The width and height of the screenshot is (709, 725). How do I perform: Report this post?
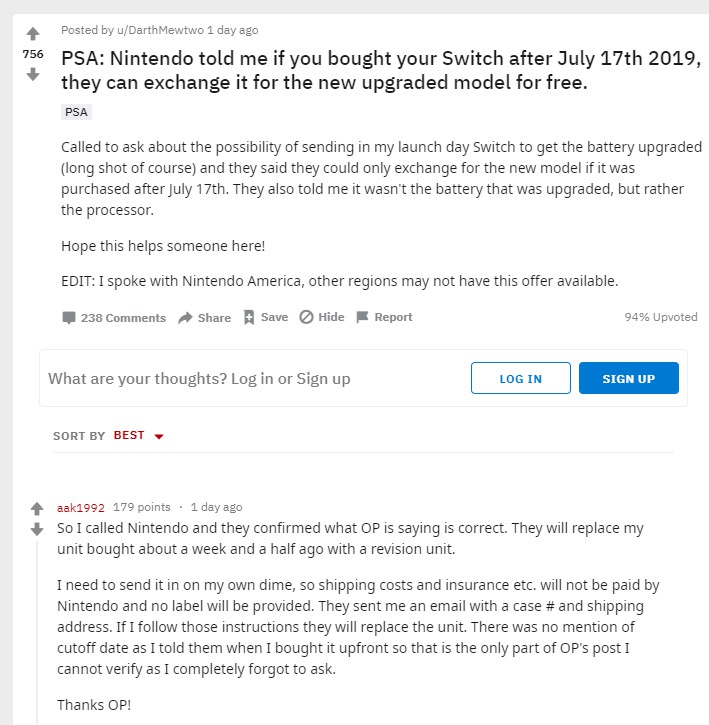point(384,317)
